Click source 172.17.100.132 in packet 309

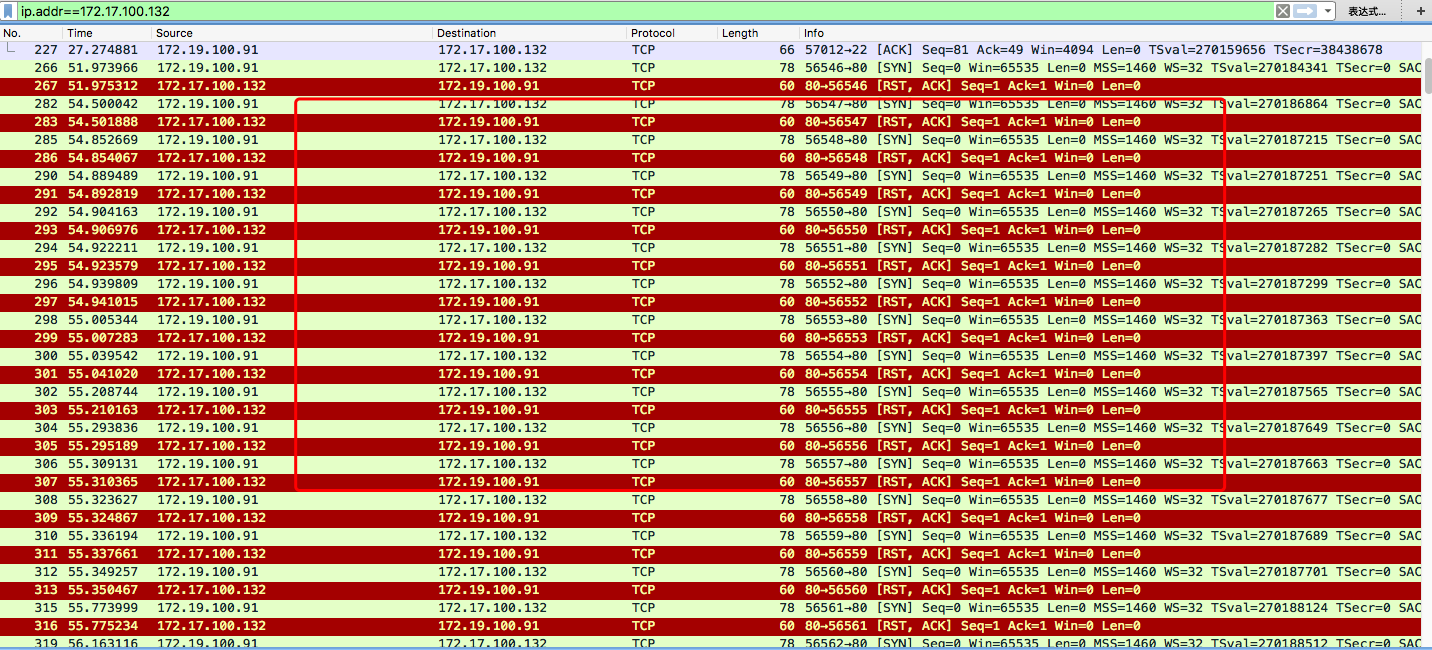click(x=211, y=517)
